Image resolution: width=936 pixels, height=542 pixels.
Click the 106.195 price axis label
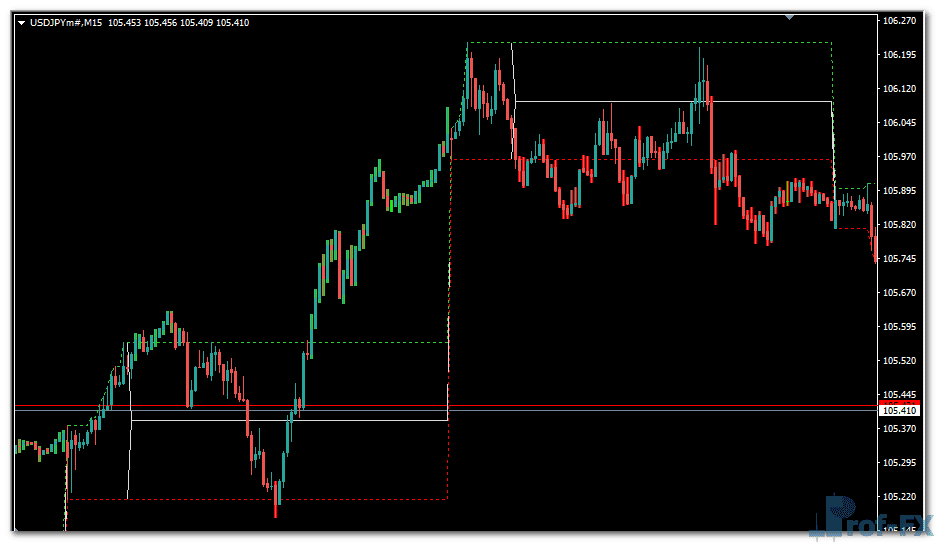(x=900, y=55)
